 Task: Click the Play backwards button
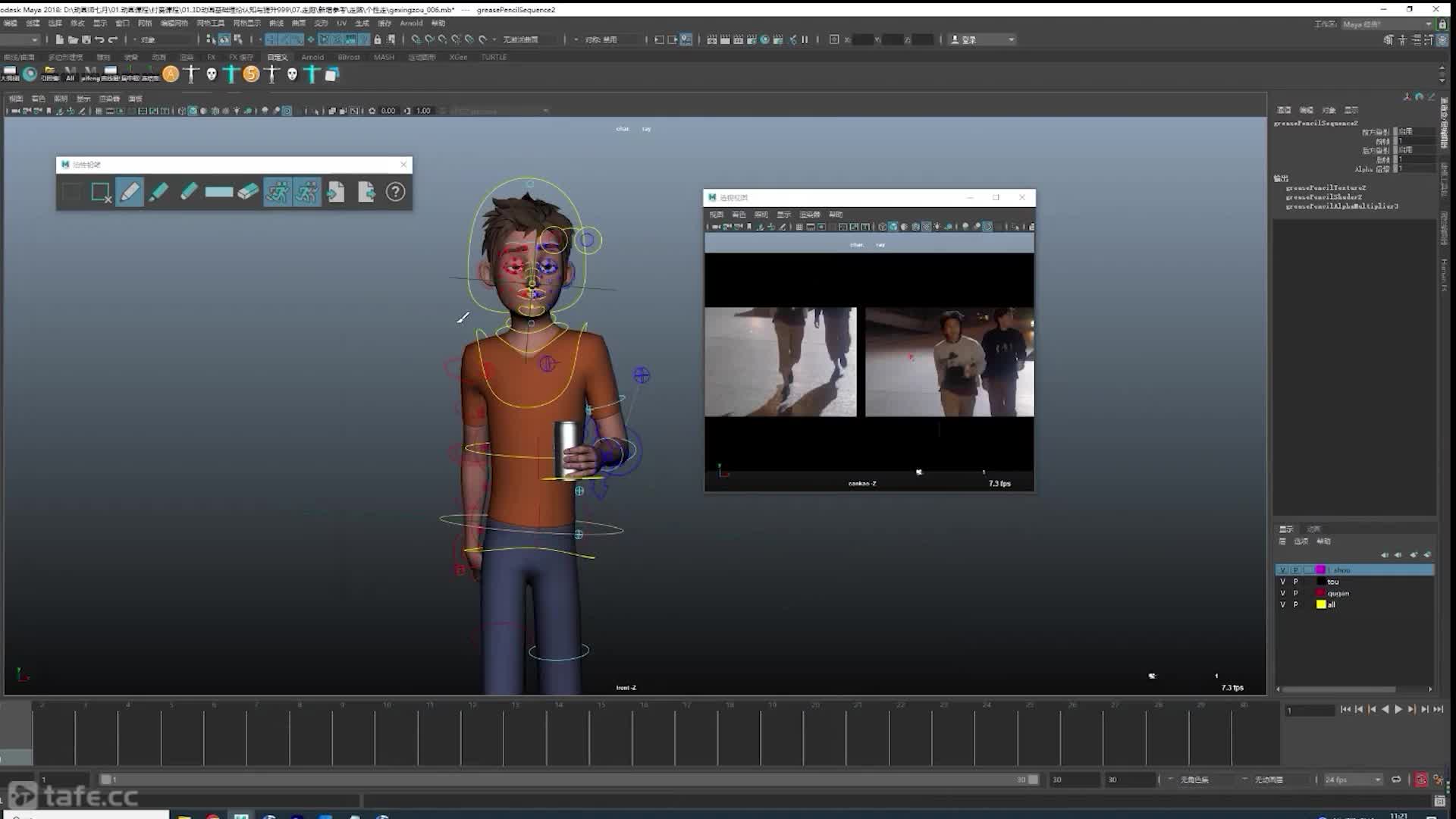[x=1385, y=709]
